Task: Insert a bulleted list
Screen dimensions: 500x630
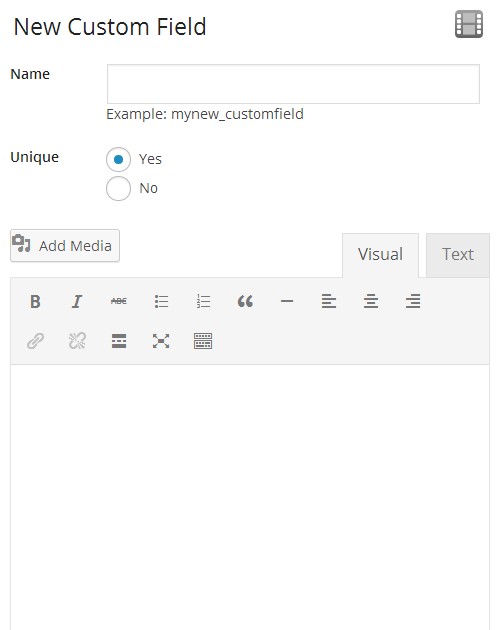Action: (x=161, y=301)
